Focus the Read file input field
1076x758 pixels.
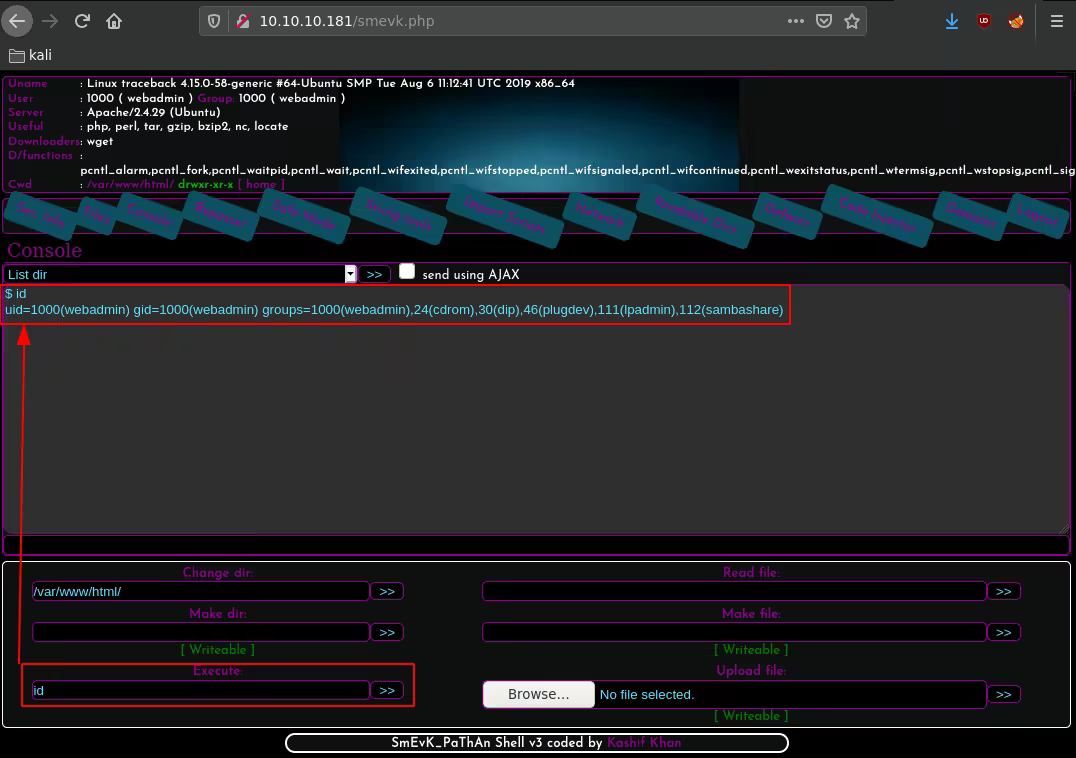pyautogui.click(x=734, y=591)
